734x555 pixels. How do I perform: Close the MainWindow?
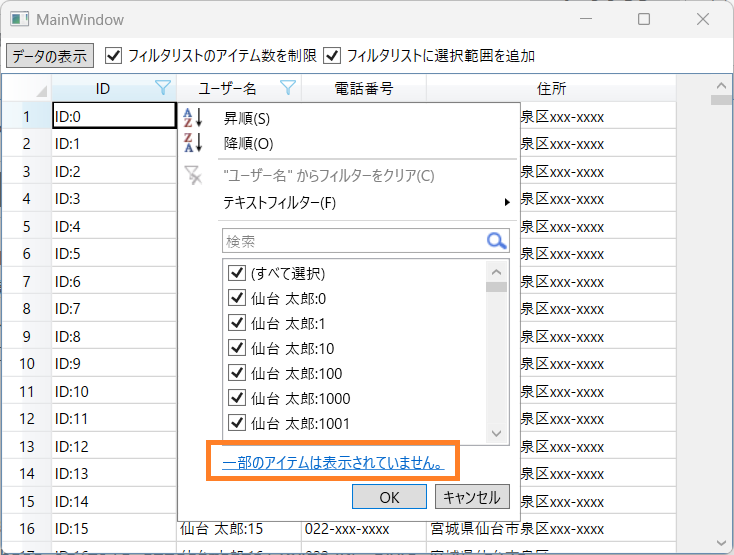point(703,19)
